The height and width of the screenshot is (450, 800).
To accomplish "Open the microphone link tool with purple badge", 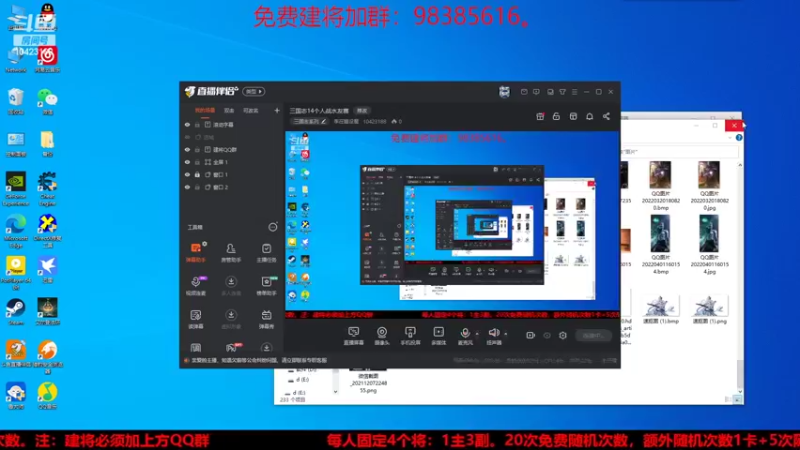I will [196, 286].
